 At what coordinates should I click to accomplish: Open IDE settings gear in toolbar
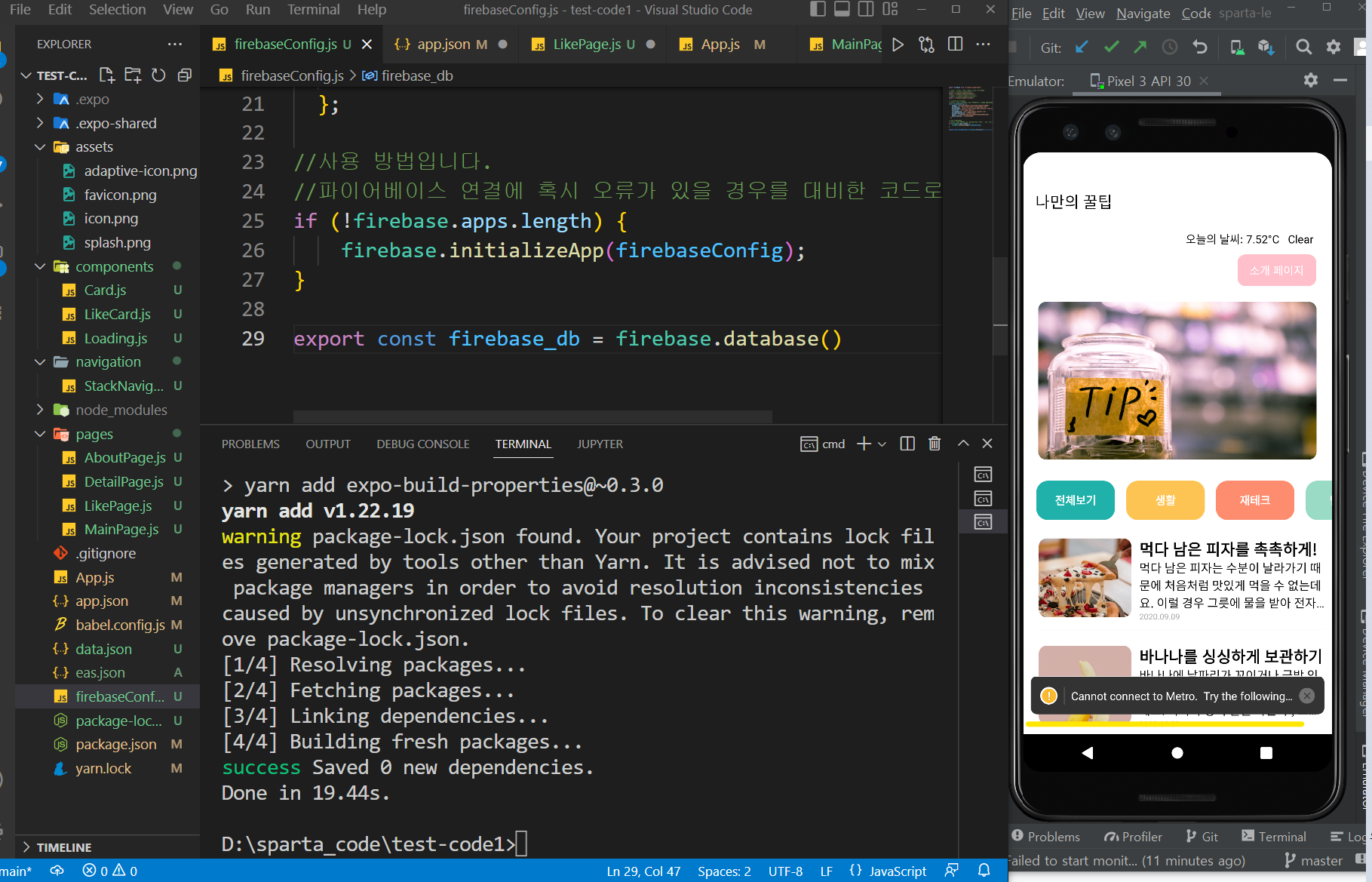coord(1334,48)
